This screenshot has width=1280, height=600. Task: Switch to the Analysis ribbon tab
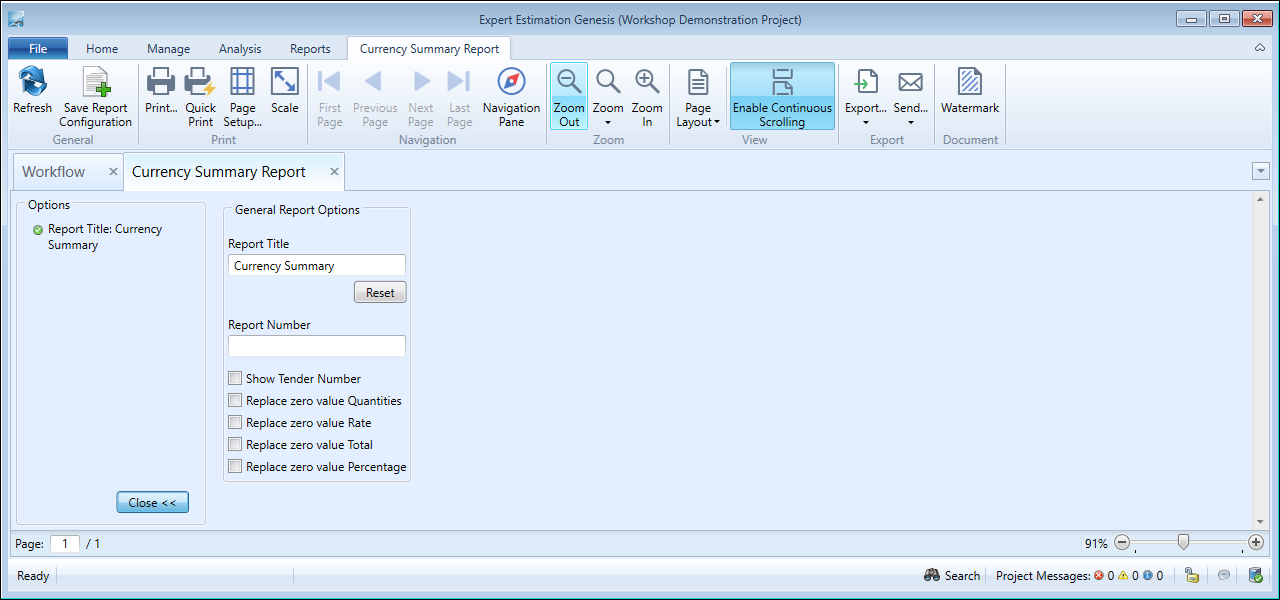(240, 49)
